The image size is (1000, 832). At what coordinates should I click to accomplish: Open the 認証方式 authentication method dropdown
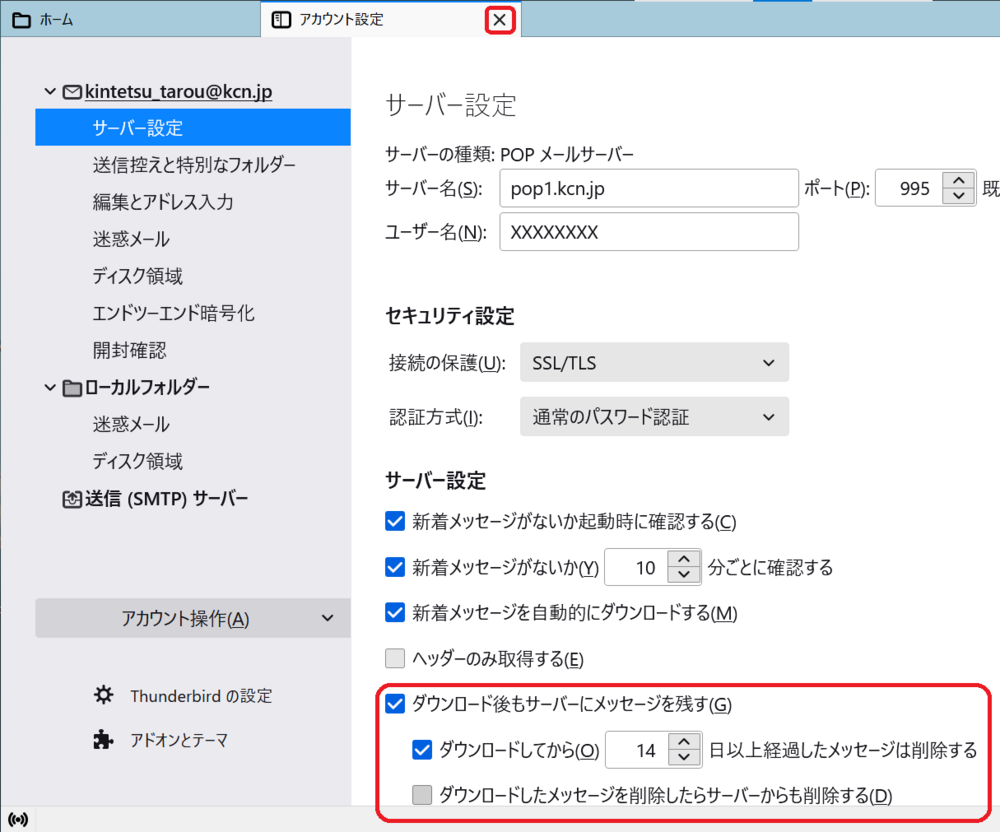[654, 417]
